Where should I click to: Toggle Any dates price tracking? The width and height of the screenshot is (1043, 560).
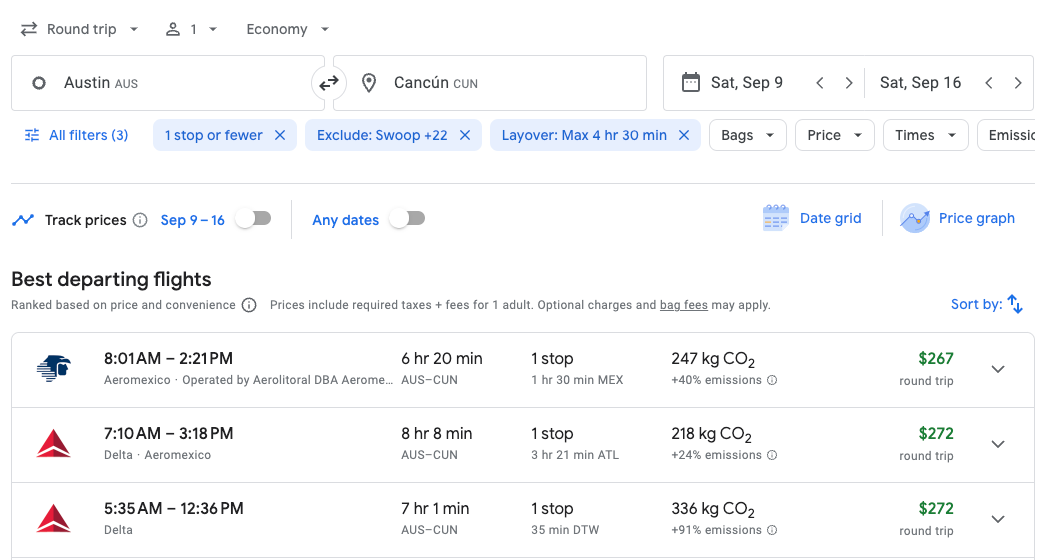407,219
